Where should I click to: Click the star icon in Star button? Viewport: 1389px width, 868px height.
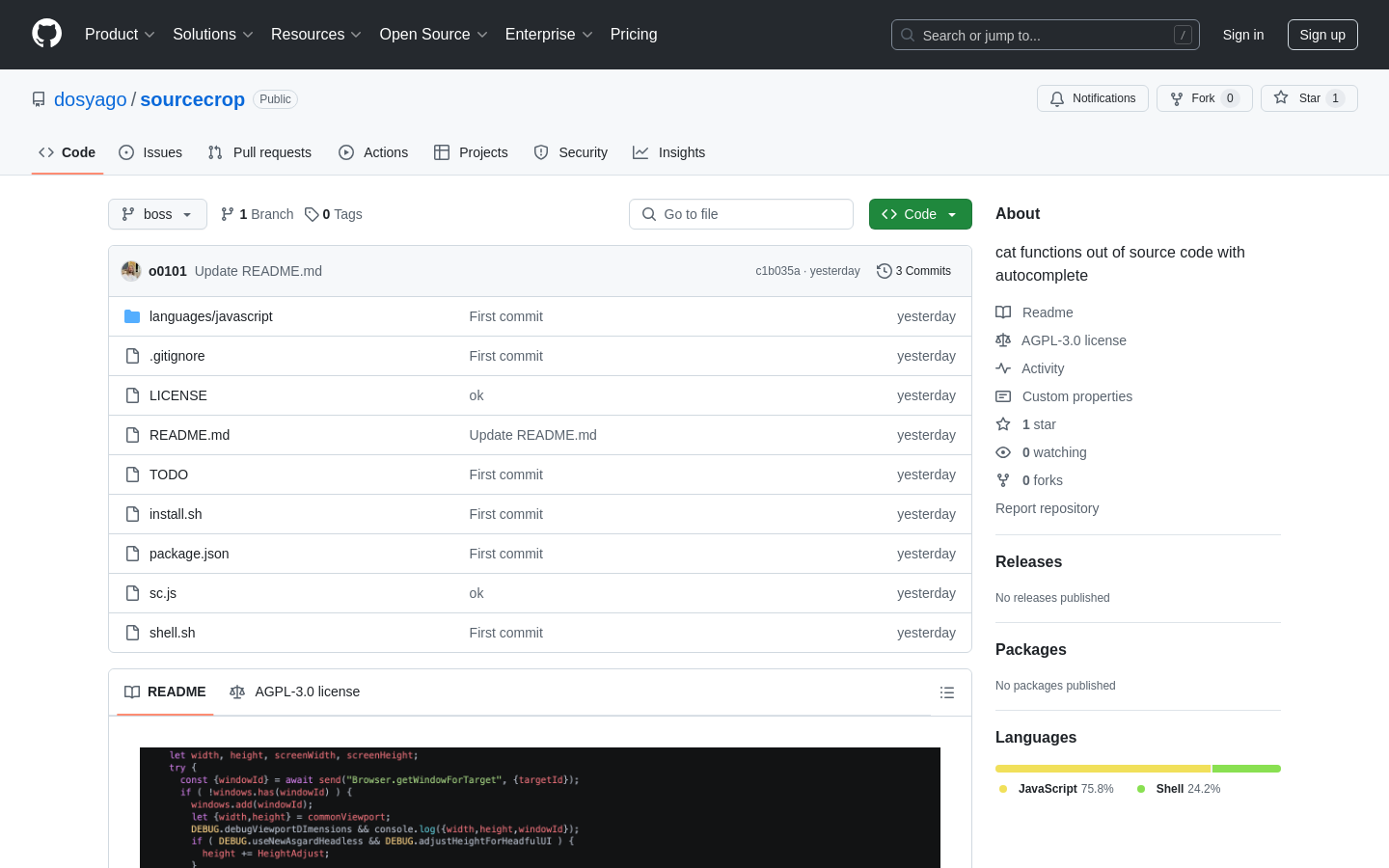(1281, 97)
